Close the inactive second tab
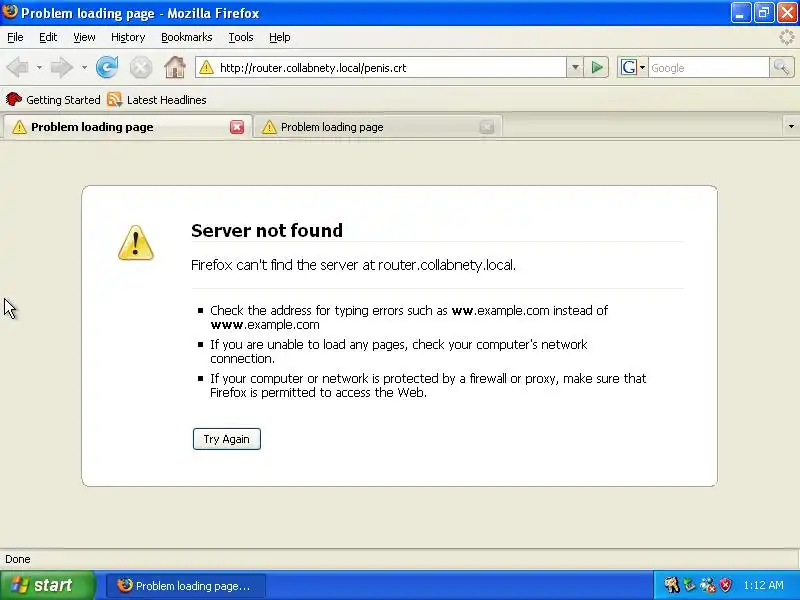Screen dimensions: 800x600 487,127
